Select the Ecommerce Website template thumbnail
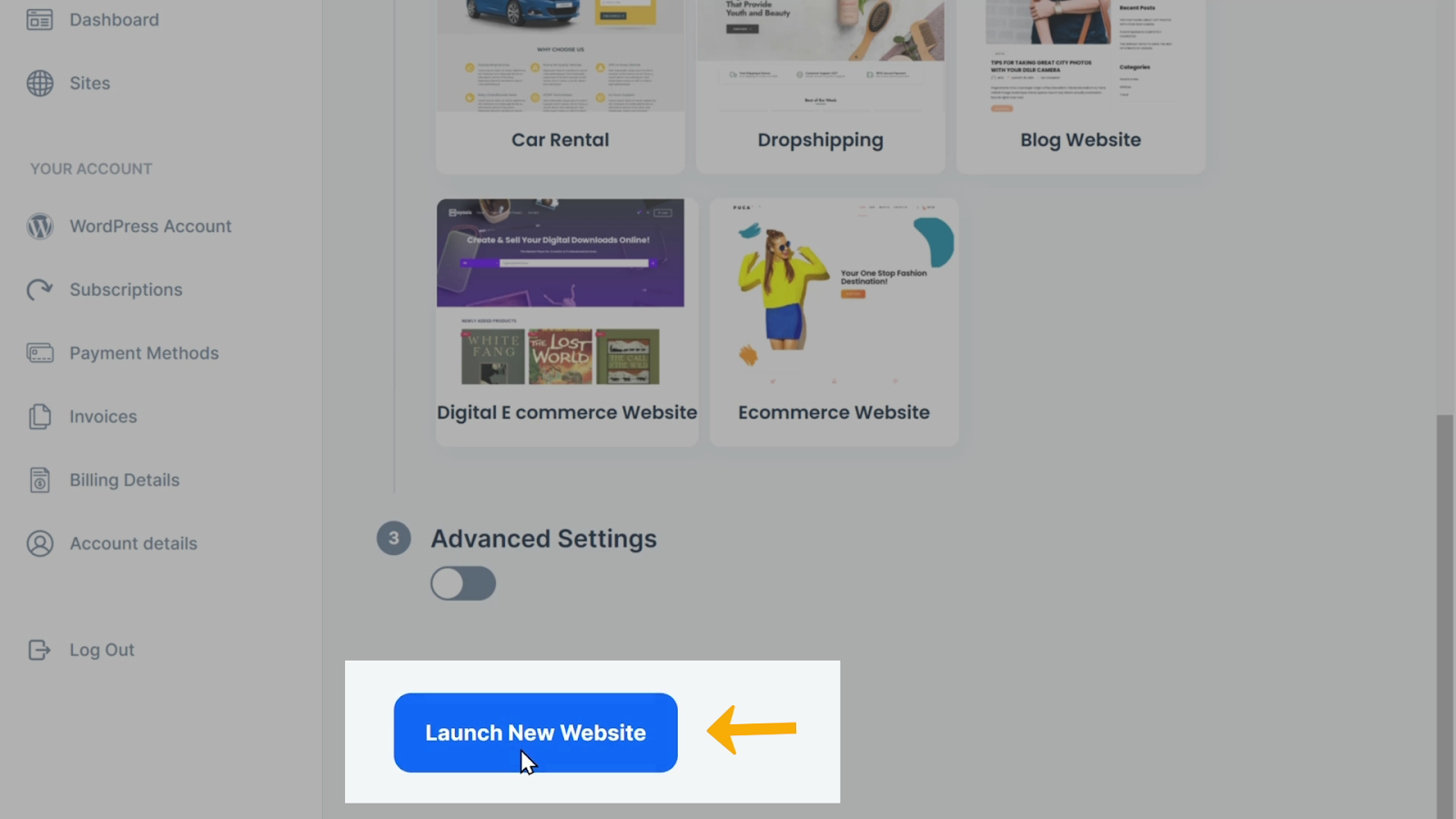This screenshot has height=819, width=1456. pyautogui.click(x=834, y=297)
